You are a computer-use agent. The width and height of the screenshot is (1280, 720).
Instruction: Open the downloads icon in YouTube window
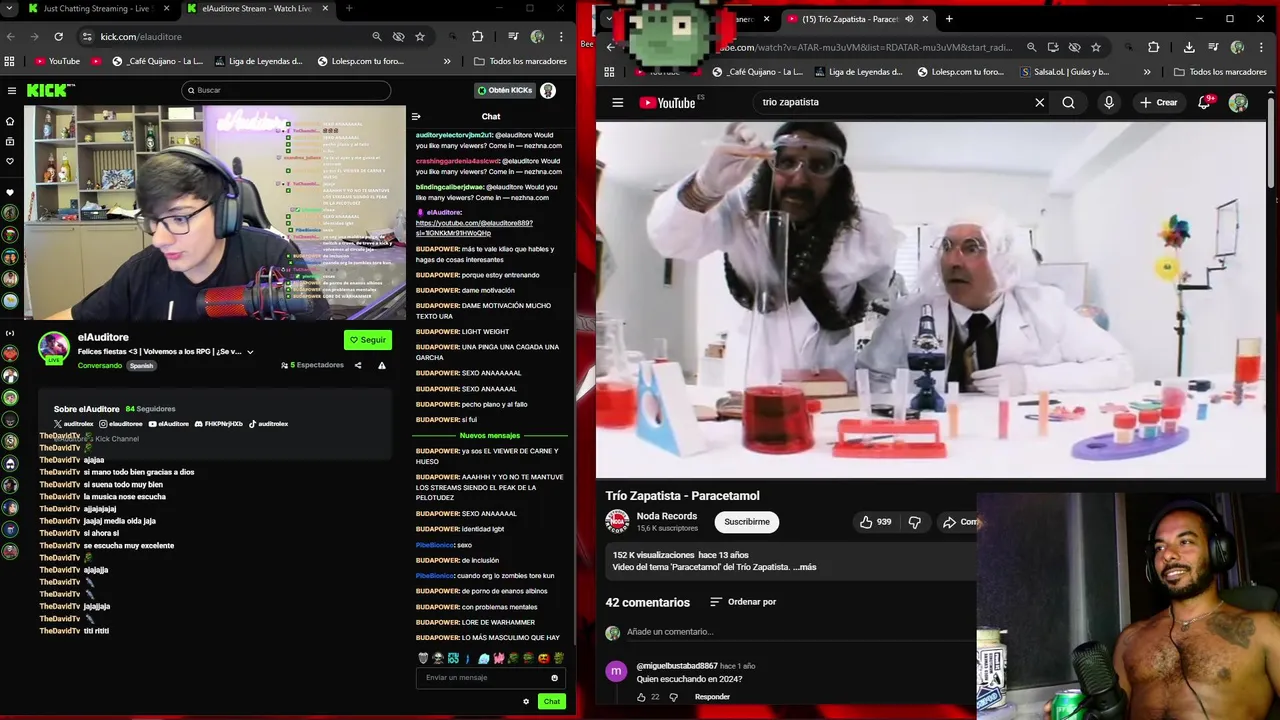click(1189, 47)
